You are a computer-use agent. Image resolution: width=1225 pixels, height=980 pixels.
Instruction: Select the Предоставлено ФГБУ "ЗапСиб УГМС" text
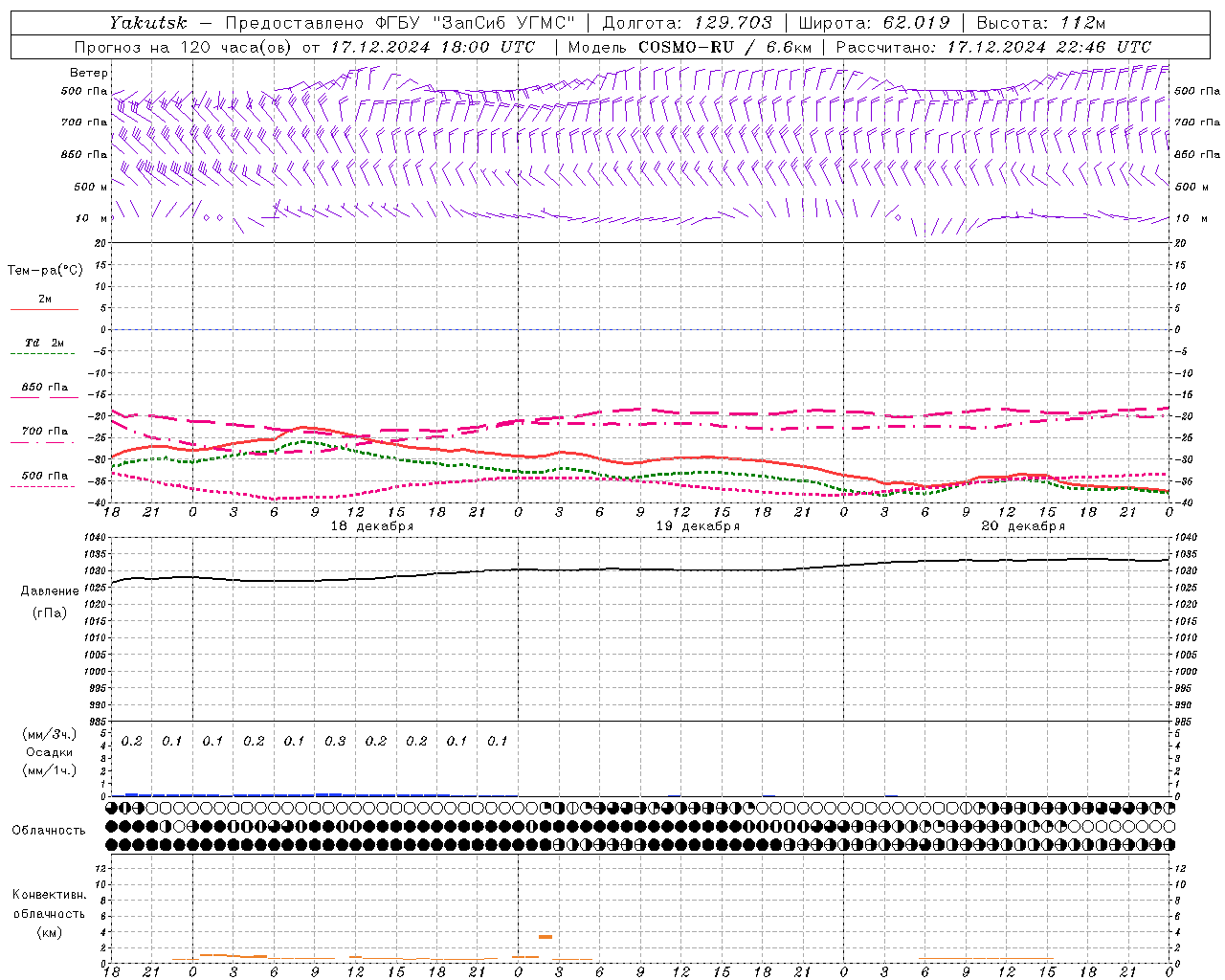400,23
